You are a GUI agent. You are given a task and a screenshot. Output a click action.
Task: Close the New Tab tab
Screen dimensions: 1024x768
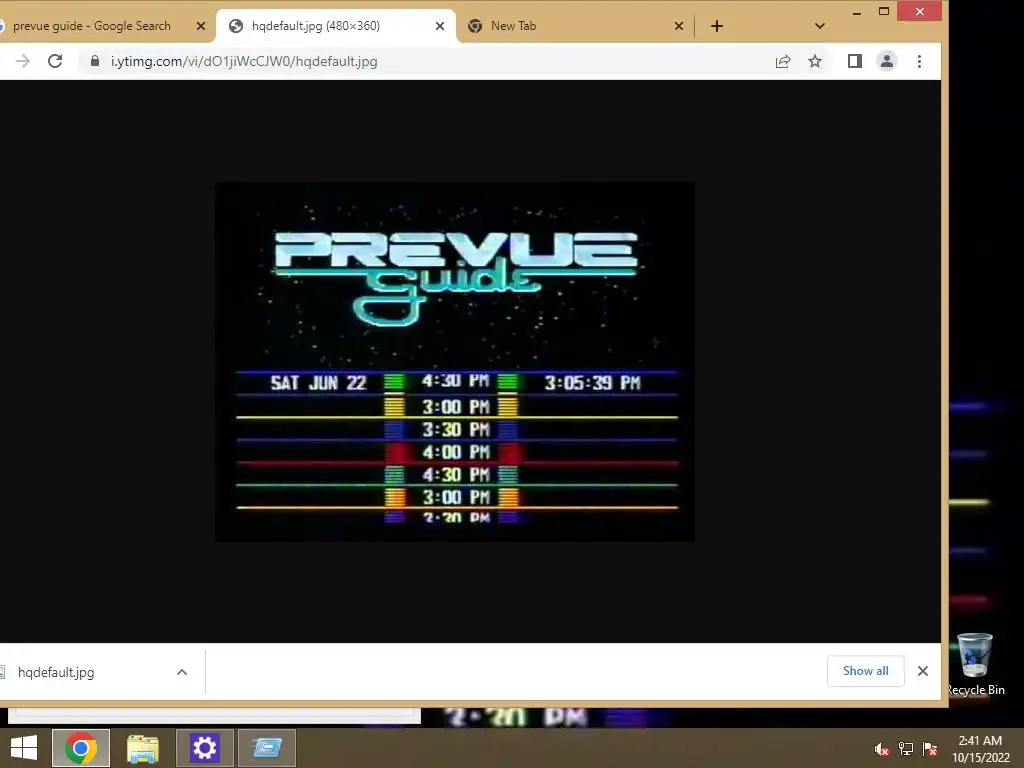point(679,26)
